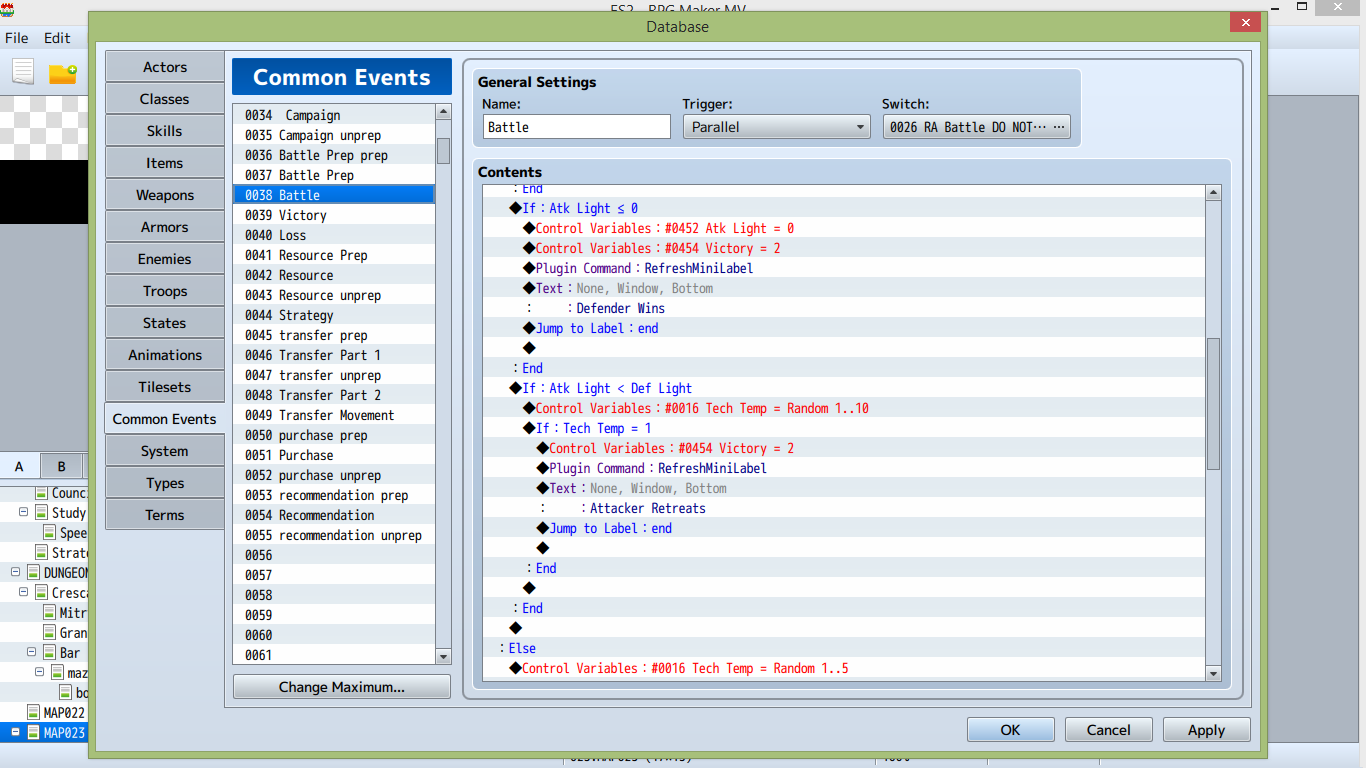Click the Open Project folder icon

pos(63,74)
